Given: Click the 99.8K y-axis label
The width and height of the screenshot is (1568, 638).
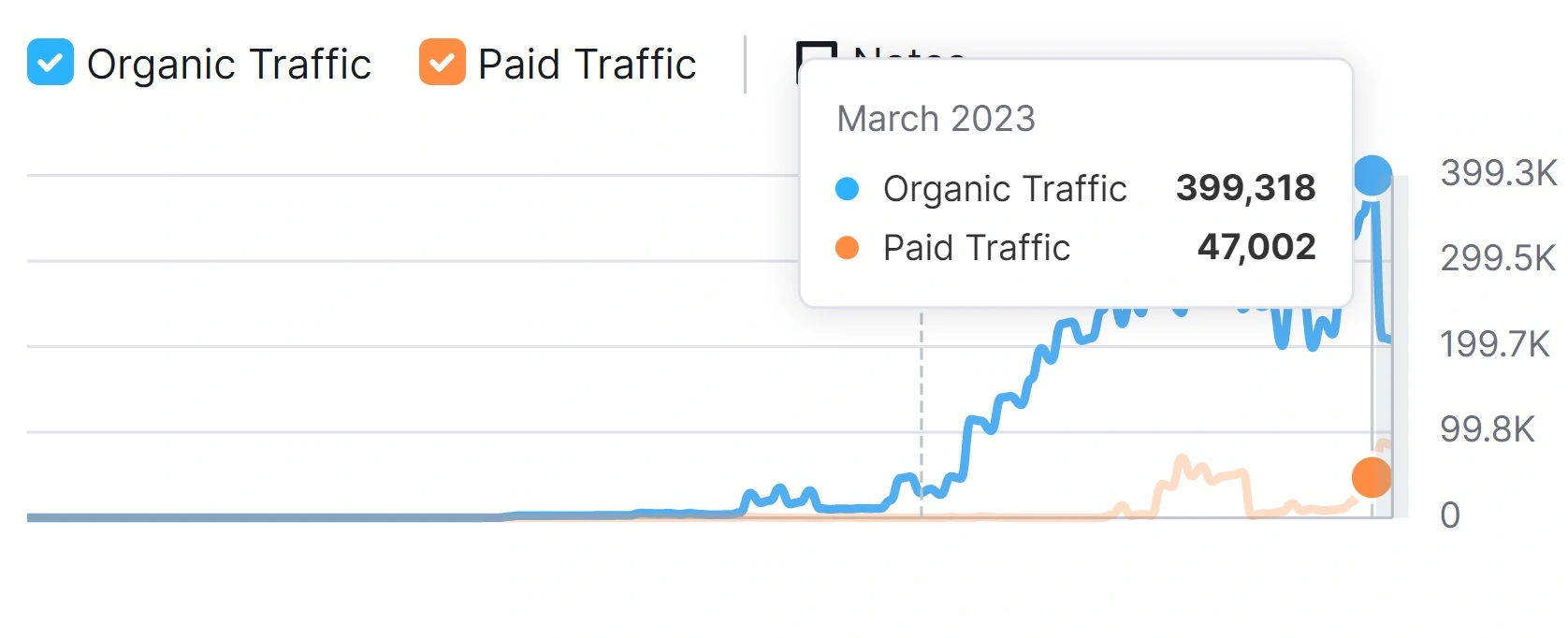Looking at the screenshot, I should pos(1487,429).
